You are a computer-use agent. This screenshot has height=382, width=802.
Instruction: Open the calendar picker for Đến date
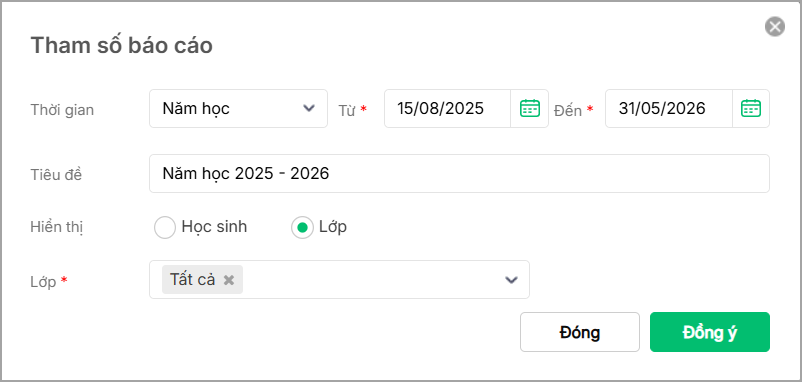click(x=751, y=108)
